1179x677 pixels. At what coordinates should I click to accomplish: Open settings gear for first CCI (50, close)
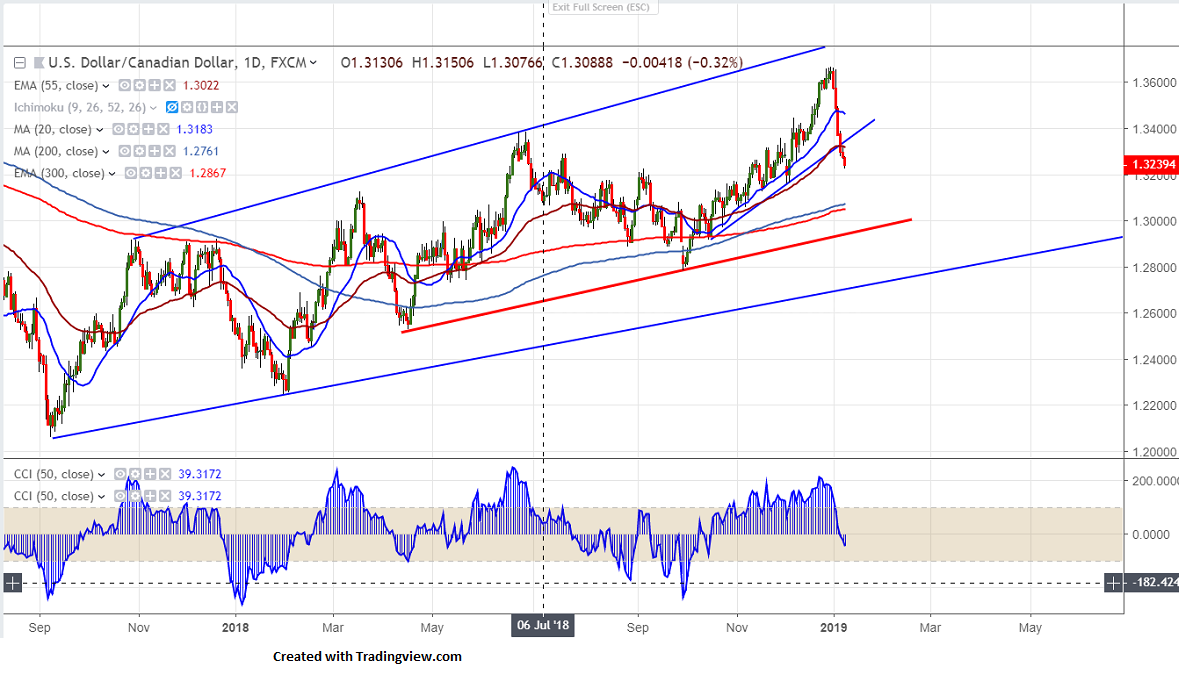(x=135, y=474)
